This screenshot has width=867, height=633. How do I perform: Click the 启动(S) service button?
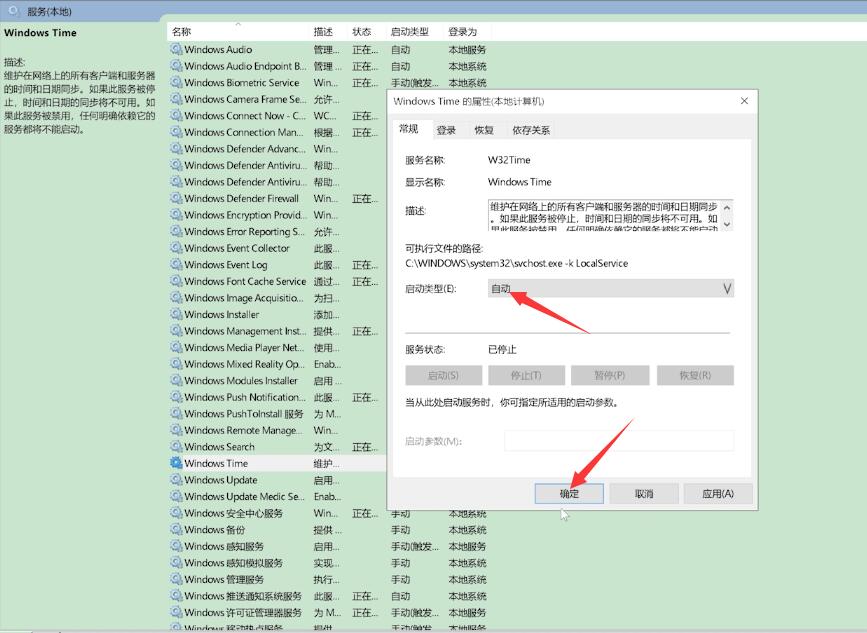pos(443,375)
